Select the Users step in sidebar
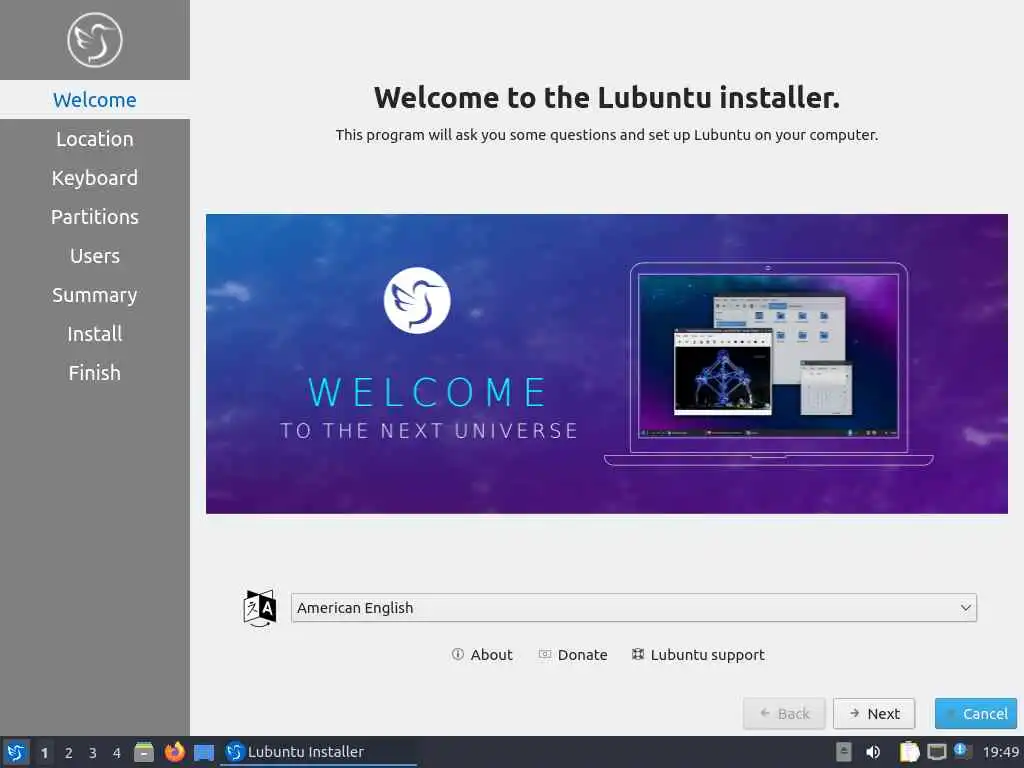Screen dimensions: 1024x768 [95, 256]
